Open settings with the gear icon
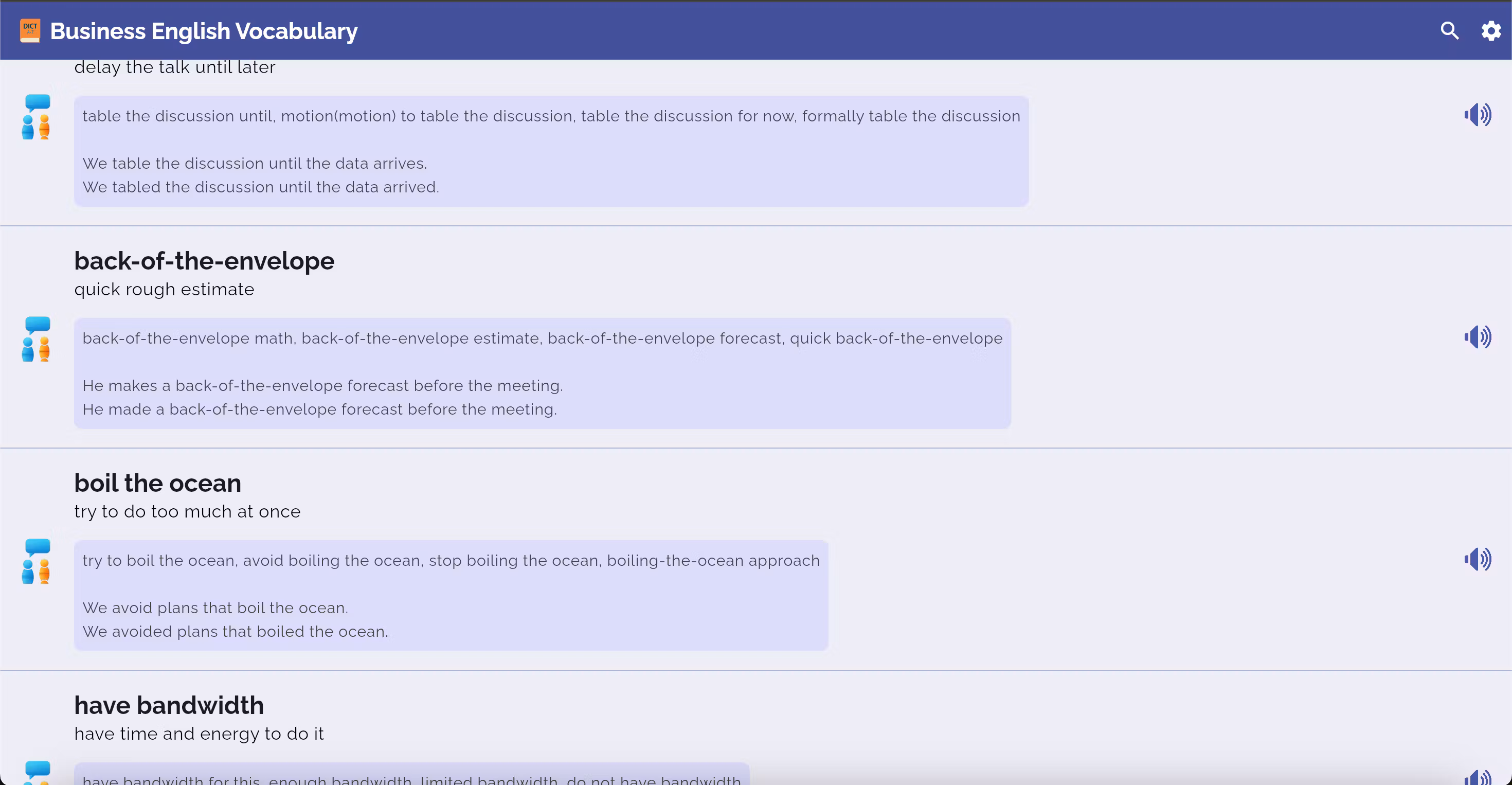The width and height of the screenshot is (1512, 785). point(1491,30)
